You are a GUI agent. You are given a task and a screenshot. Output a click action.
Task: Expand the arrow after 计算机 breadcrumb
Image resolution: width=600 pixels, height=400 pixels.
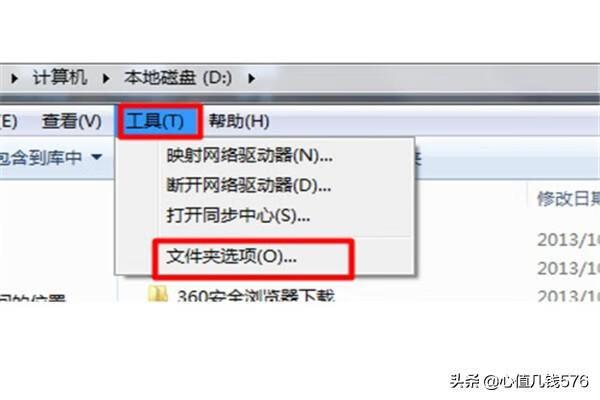coord(106,78)
